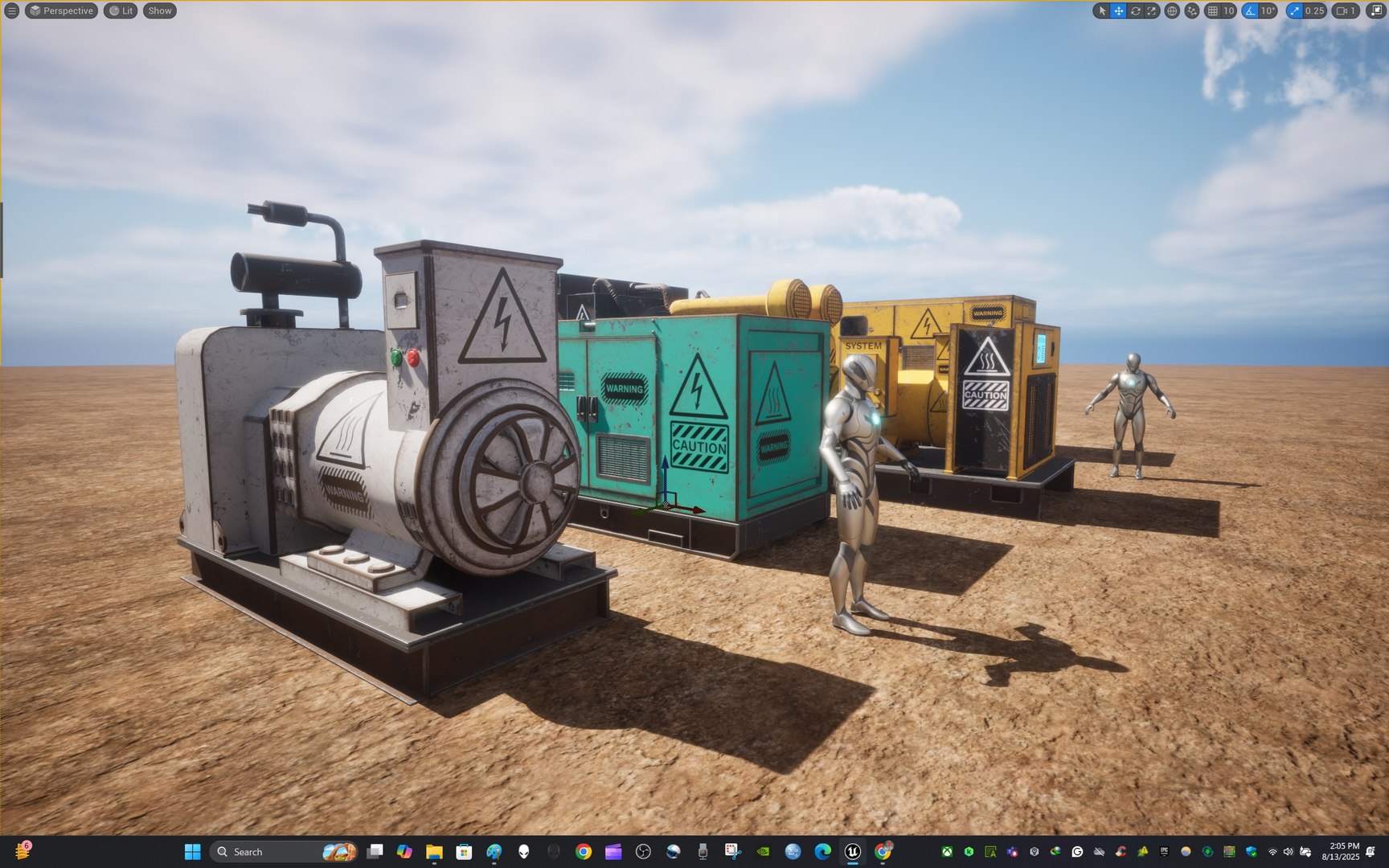Open the Xbox tray icon
Viewport: 1389px width, 868px height.
(x=948, y=852)
